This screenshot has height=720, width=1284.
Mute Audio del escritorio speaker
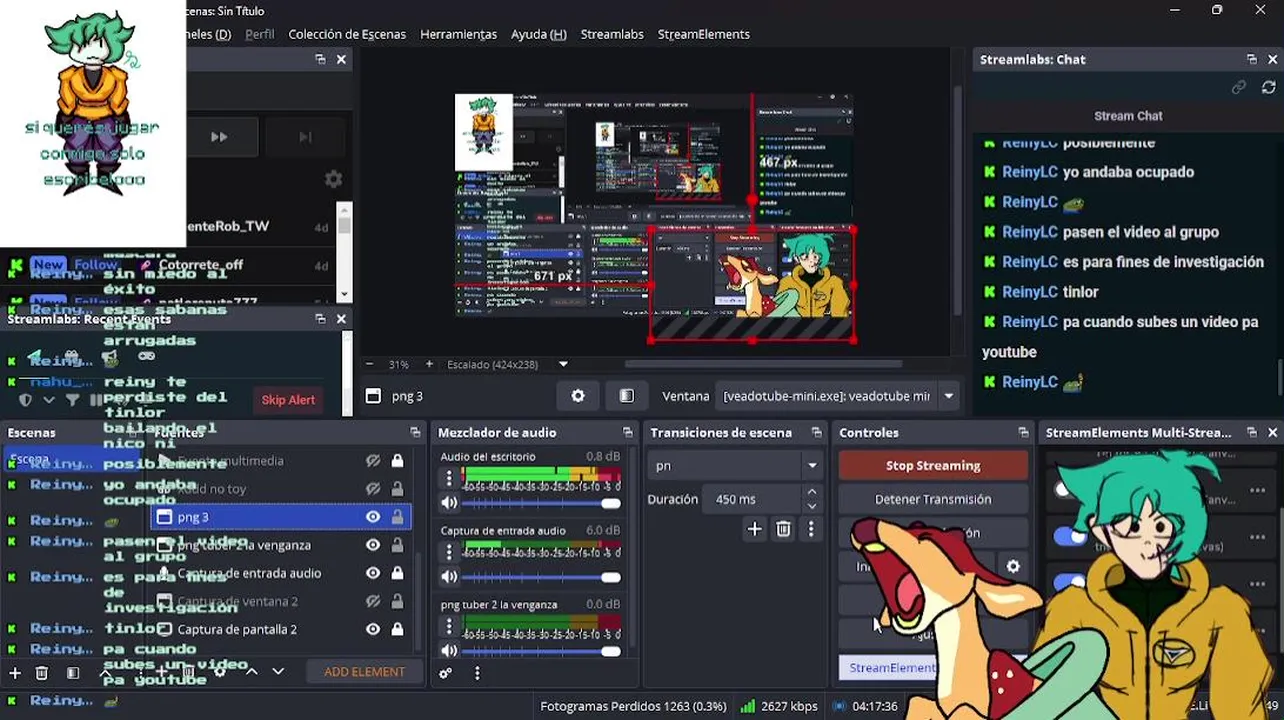pyautogui.click(x=449, y=503)
